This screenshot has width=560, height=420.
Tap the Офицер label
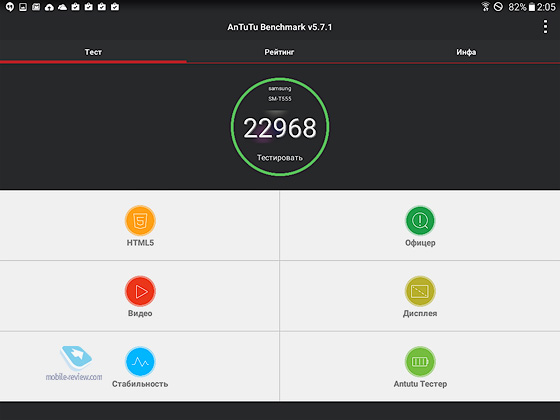click(x=420, y=243)
